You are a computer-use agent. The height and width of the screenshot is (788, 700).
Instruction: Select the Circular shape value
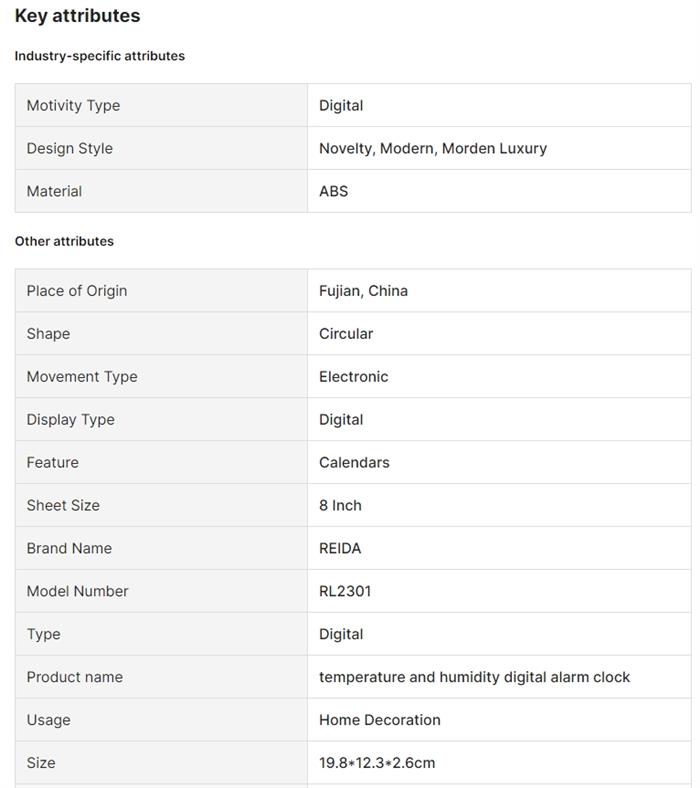(x=345, y=334)
